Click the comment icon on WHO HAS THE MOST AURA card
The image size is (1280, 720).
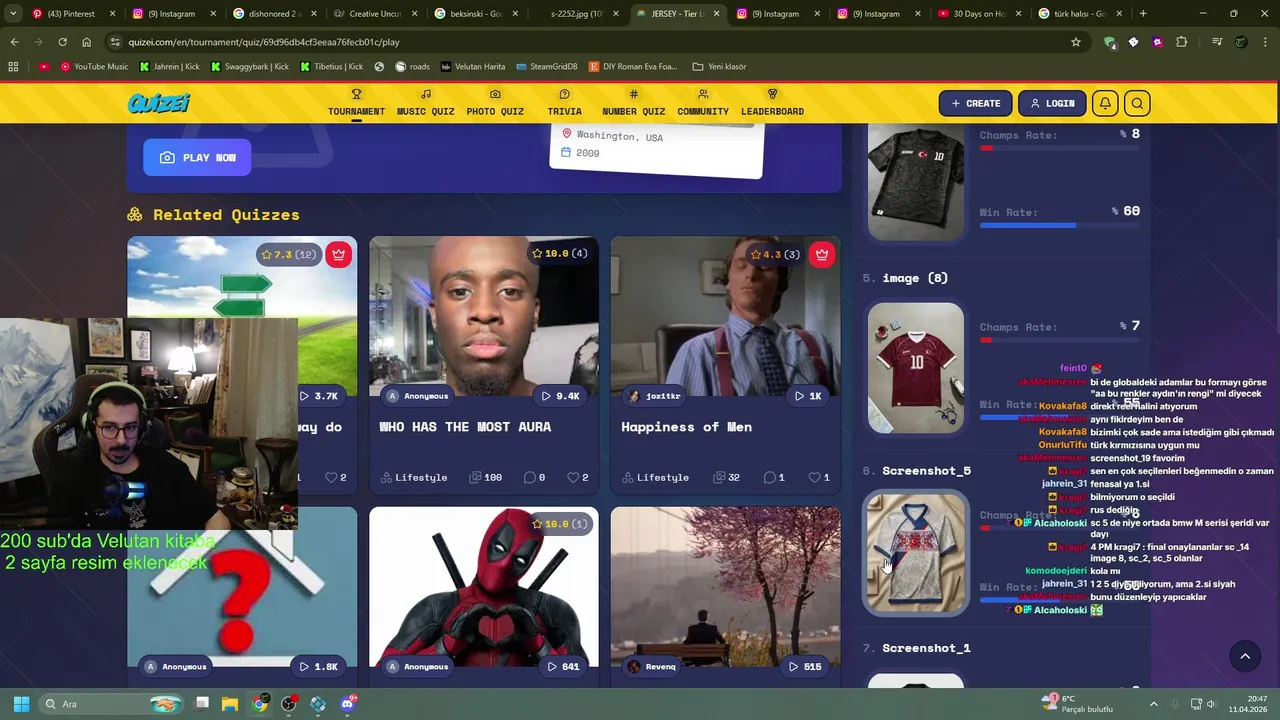(x=530, y=477)
